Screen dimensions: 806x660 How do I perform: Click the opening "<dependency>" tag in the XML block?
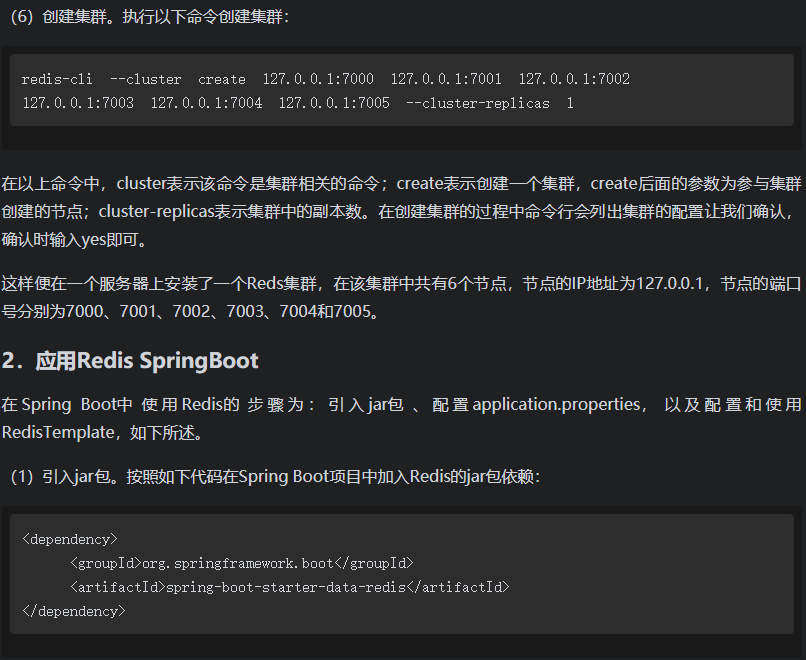[x=70, y=539]
